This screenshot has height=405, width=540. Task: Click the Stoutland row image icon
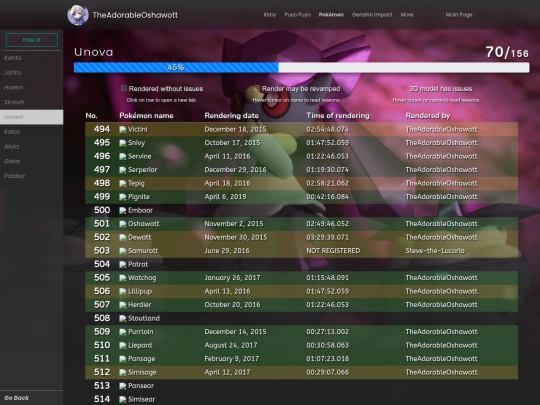(x=123, y=318)
